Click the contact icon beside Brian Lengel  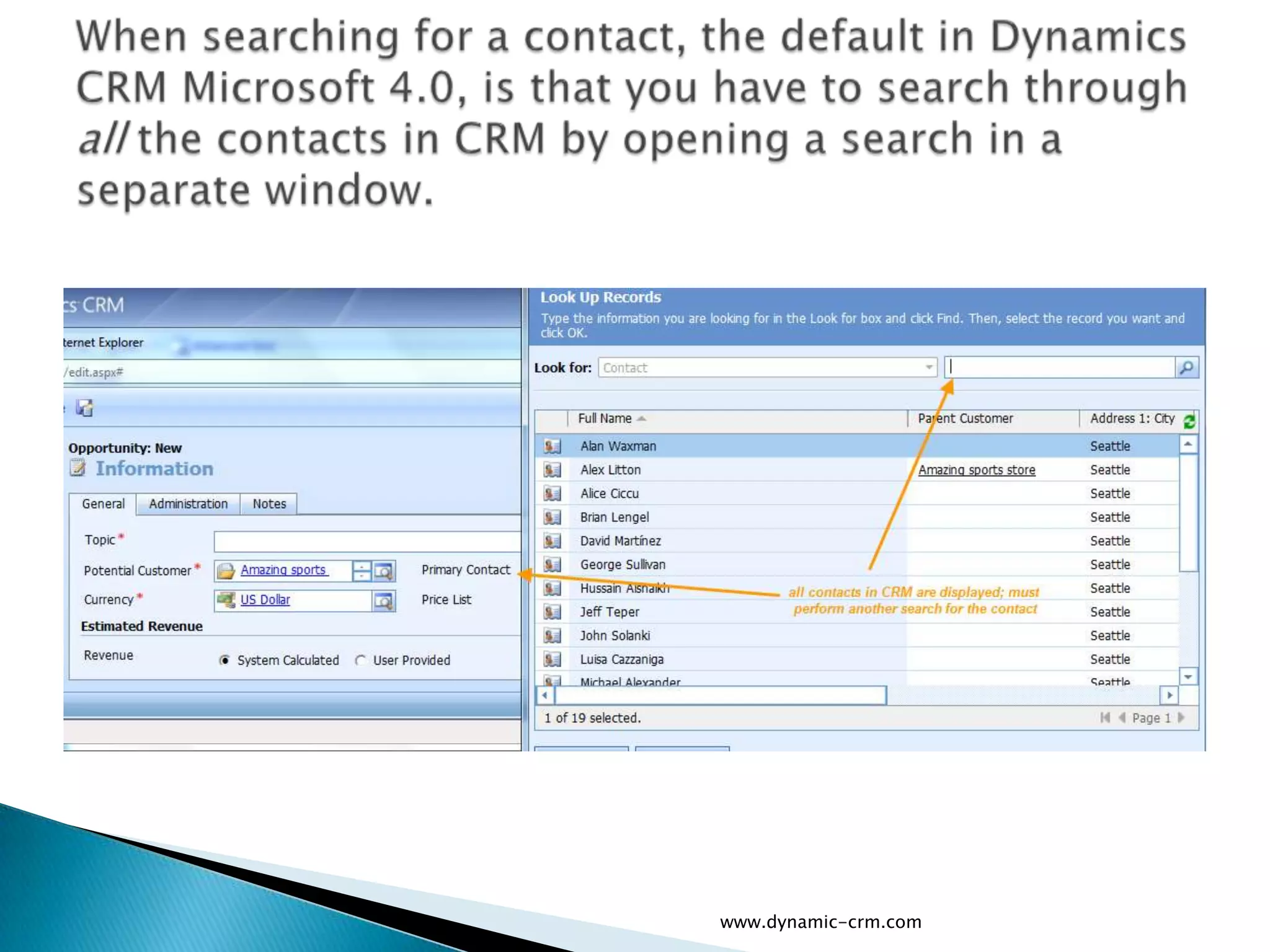coord(552,517)
